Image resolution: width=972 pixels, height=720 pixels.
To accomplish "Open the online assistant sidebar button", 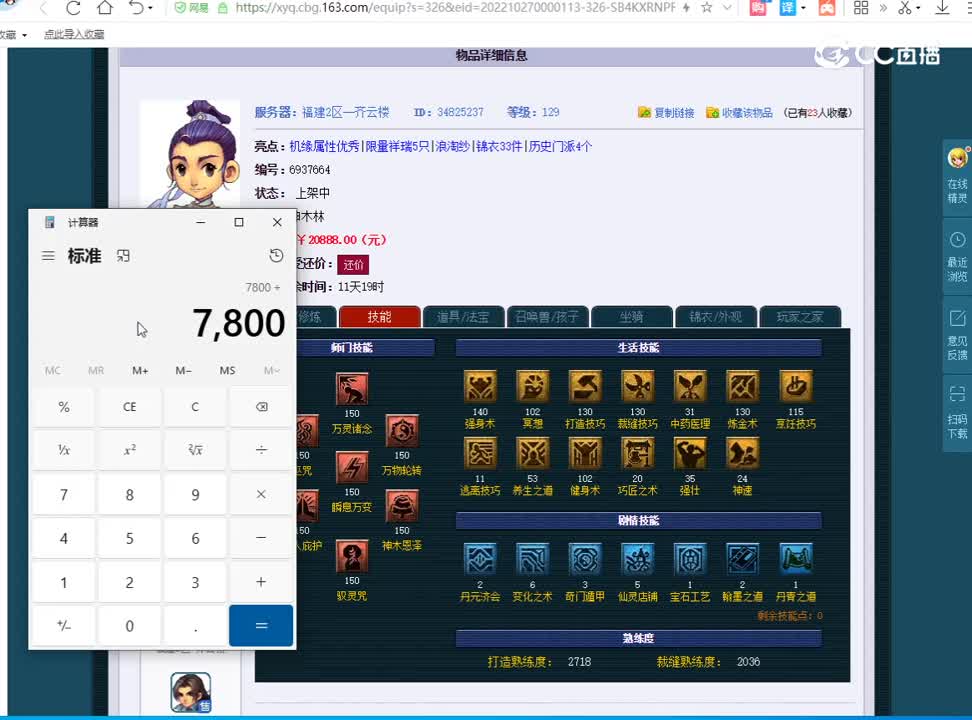I will (x=957, y=176).
